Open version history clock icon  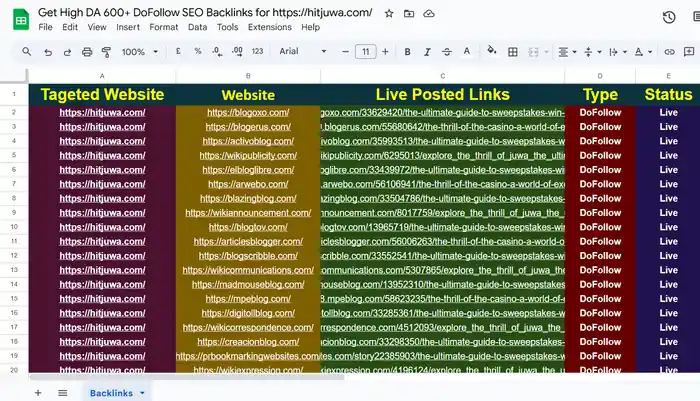click(669, 17)
